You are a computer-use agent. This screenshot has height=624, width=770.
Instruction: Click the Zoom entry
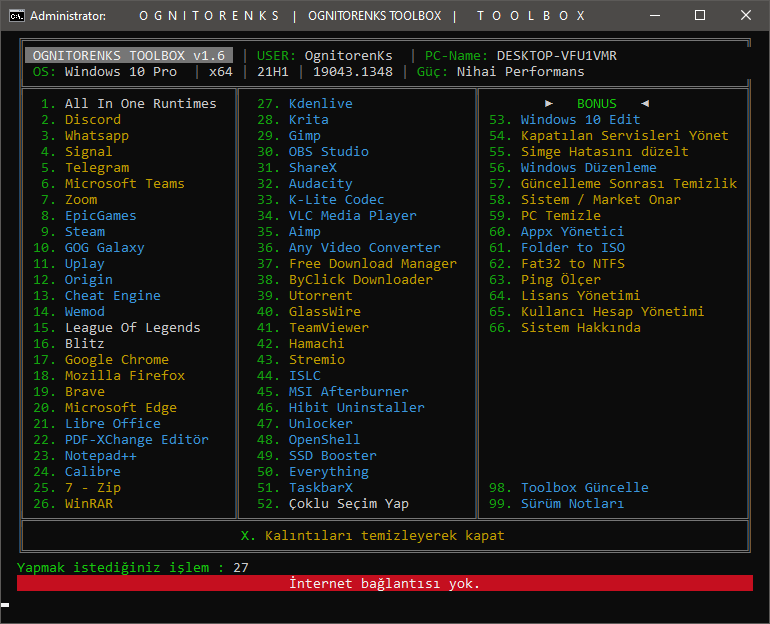point(81,200)
